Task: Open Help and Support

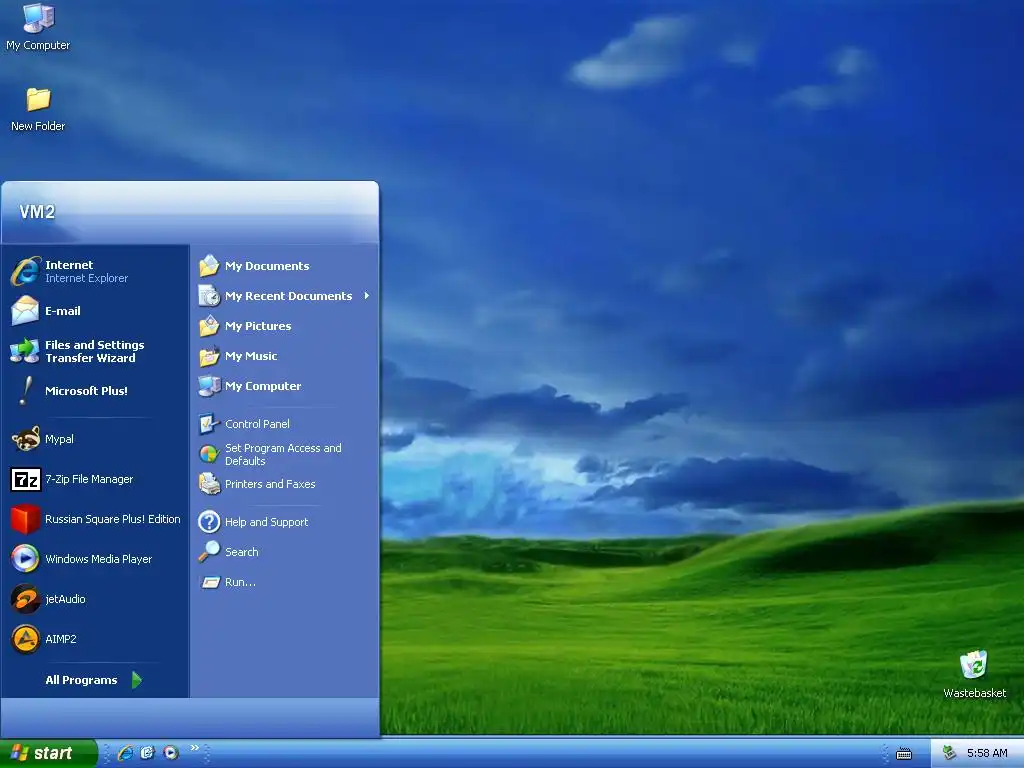Action: pyautogui.click(x=285, y=522)
